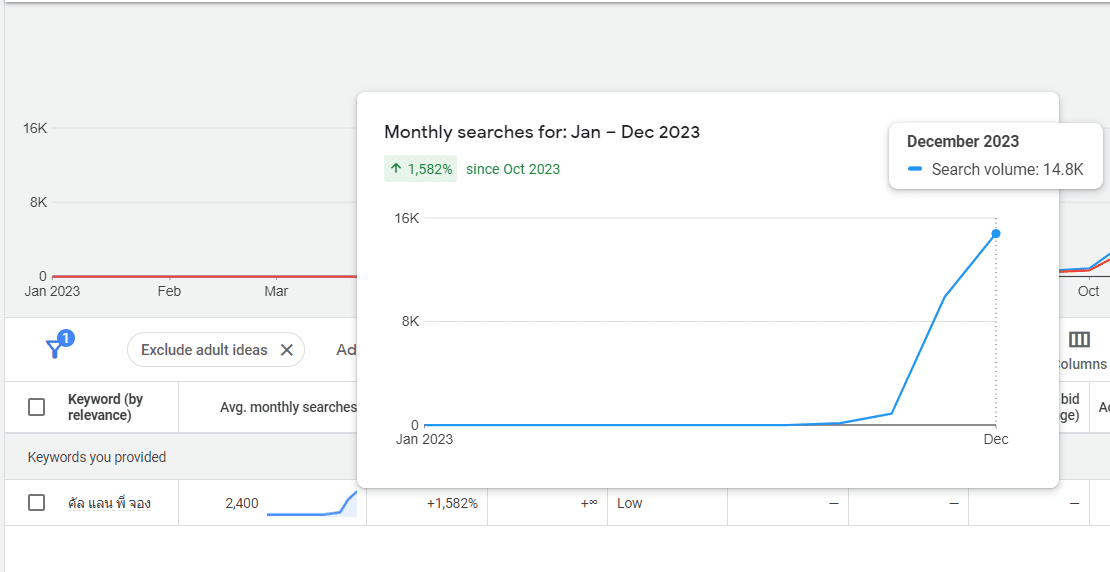
Task: Collapse the Keywords you provided group row
Action: tap(97, 457)
